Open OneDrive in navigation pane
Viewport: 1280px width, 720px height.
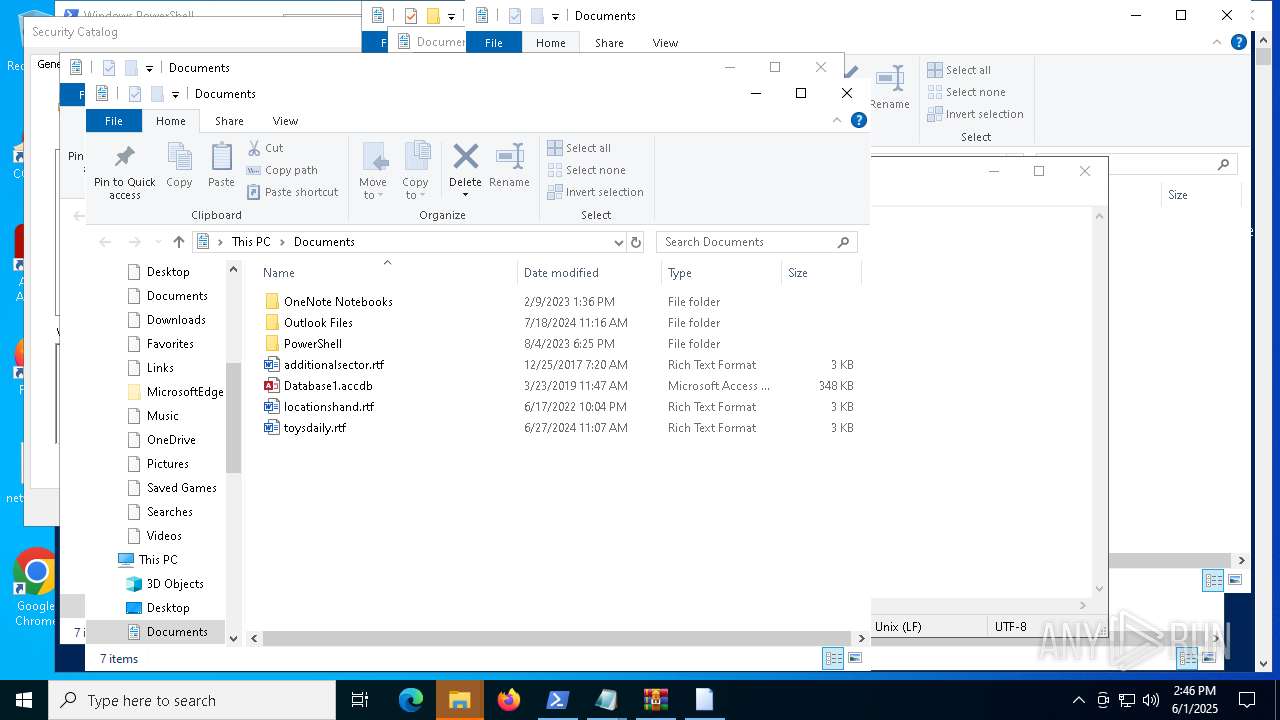click(x=171, y=440)
